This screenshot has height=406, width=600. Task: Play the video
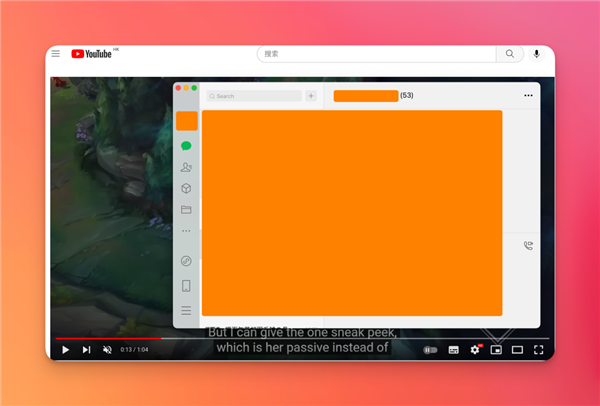pyautogui.click(x=65, y=350)
